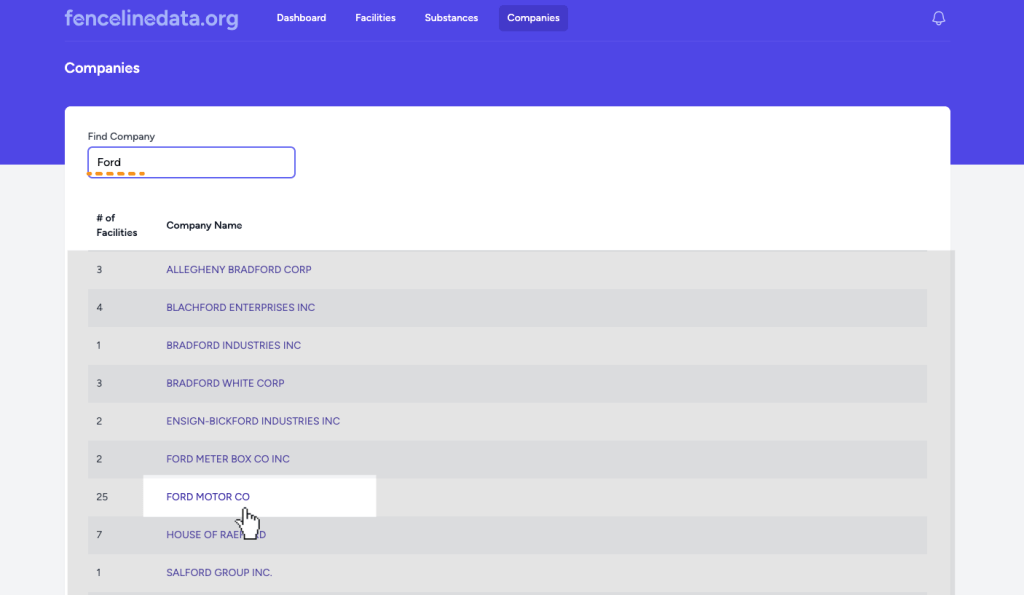Select SALFORD GROUP INC. link
Screen dimensions: 1024x595
click(x=219, y=573)
